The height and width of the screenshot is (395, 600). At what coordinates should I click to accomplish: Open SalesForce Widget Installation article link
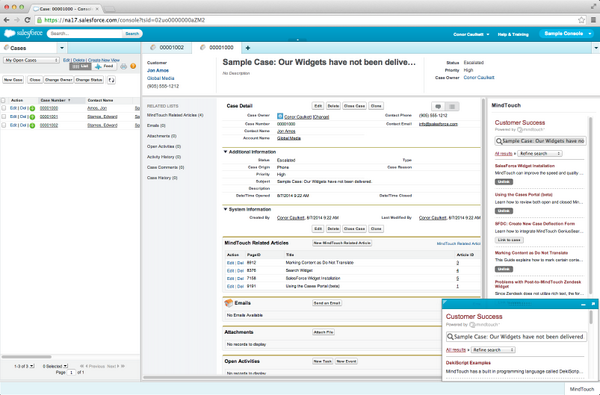(x=525, y=166)
